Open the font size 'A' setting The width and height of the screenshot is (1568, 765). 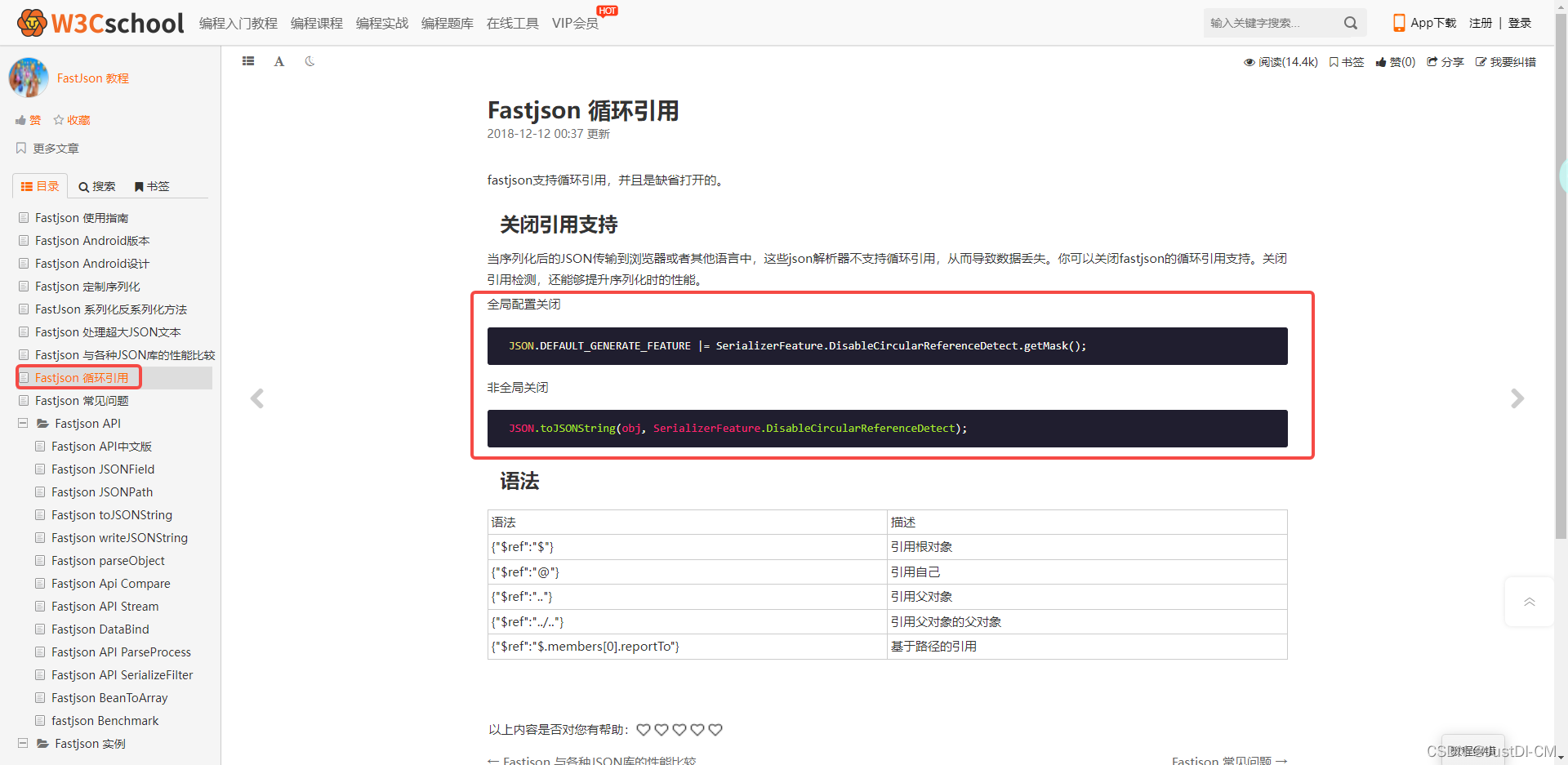coord(279,61)
